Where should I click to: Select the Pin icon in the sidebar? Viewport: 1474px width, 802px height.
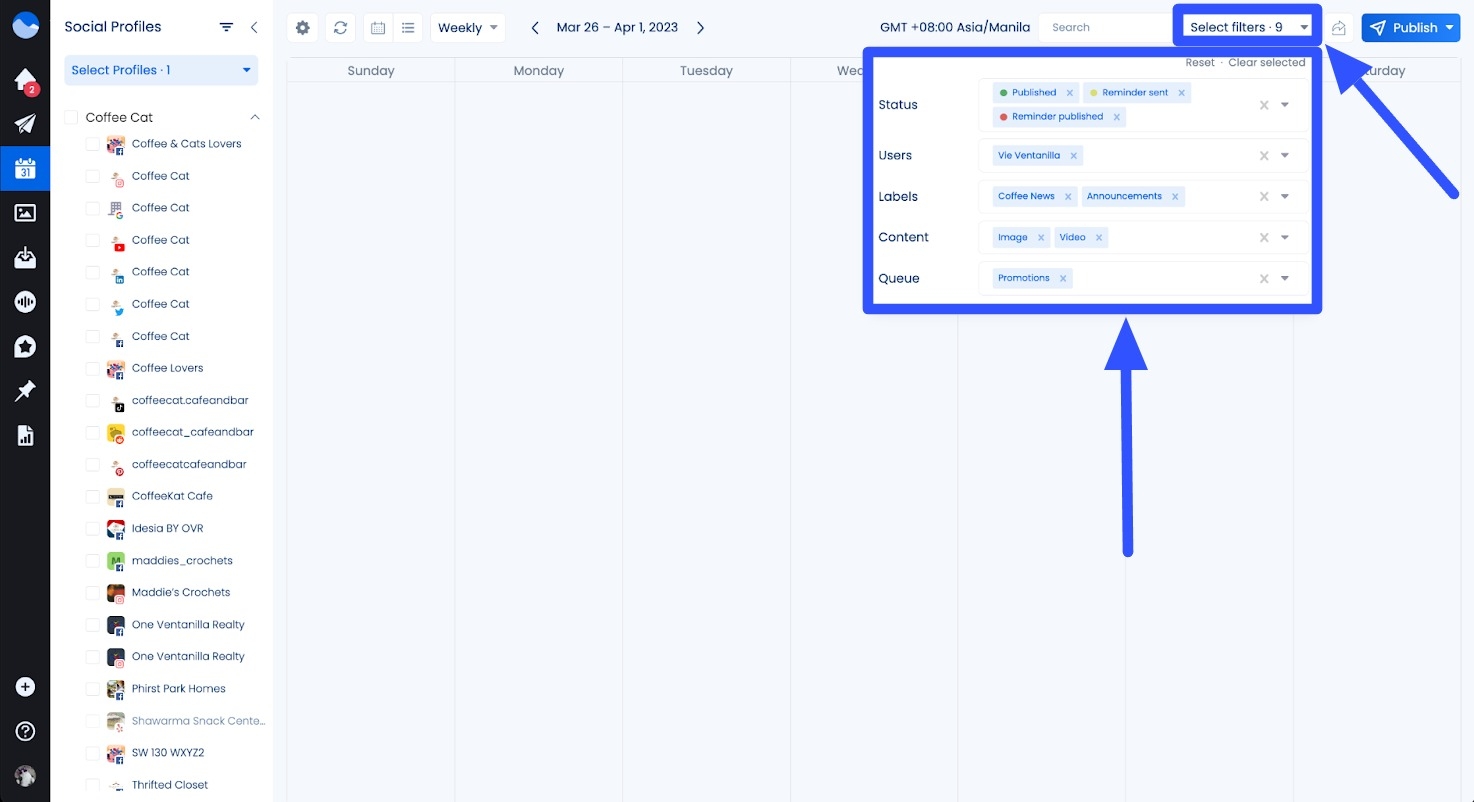click(x=25, y=390)
